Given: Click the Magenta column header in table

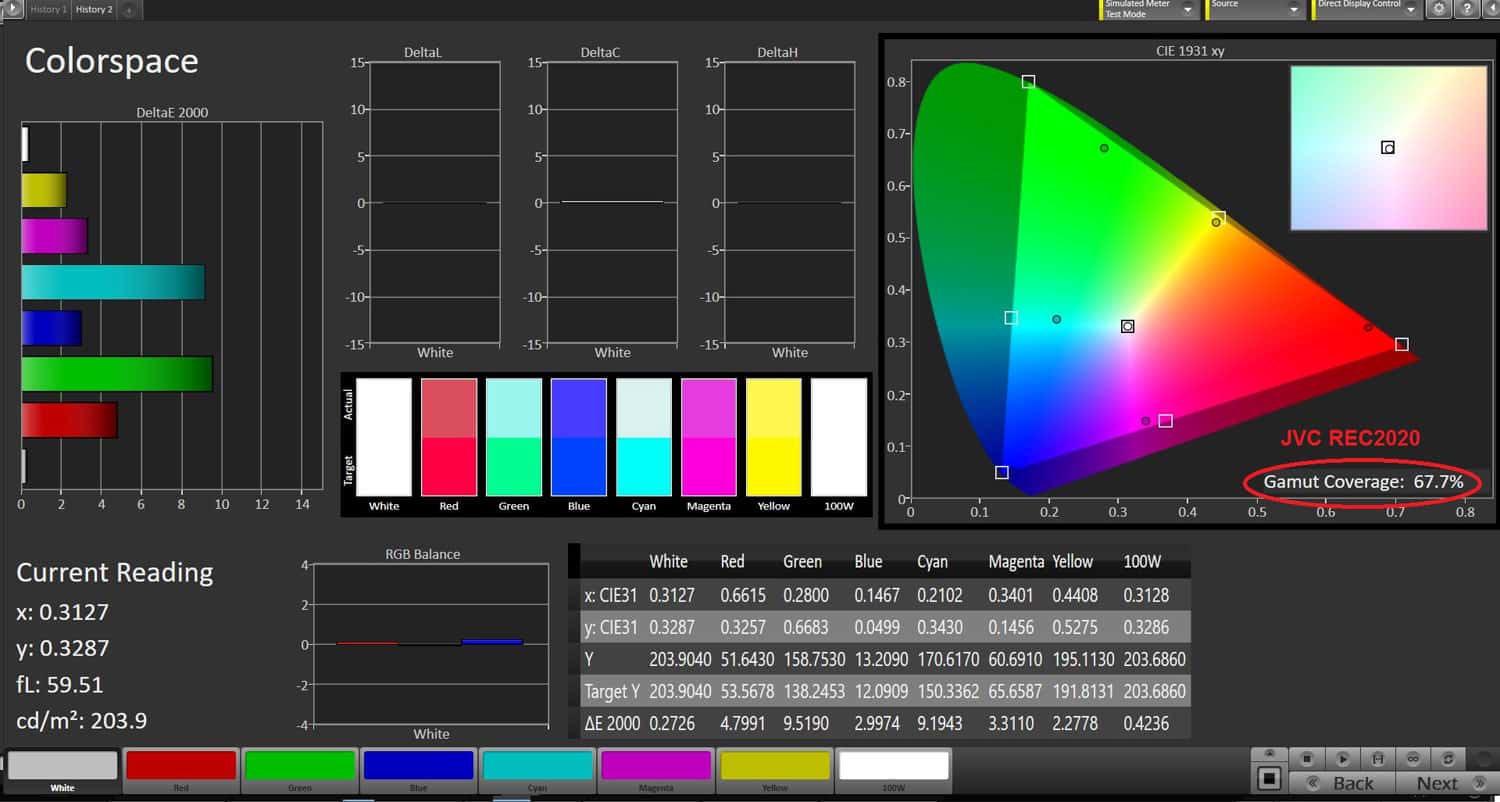Looking at the screenshot, I should pos(1016,562).
